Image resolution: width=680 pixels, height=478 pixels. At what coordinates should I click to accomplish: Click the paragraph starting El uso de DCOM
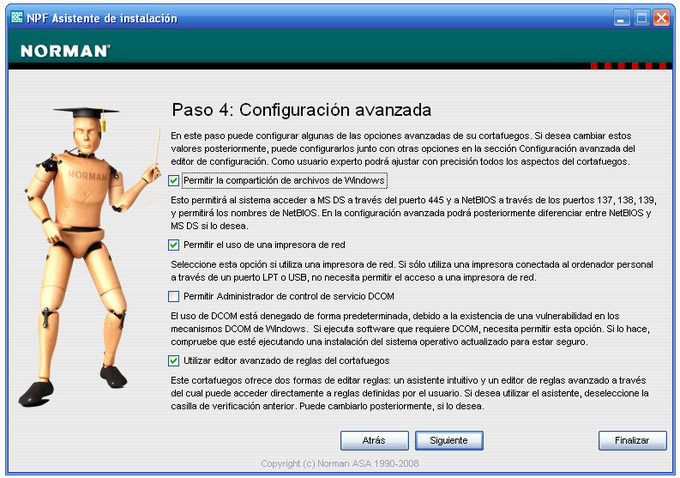(x=410, y=329)
